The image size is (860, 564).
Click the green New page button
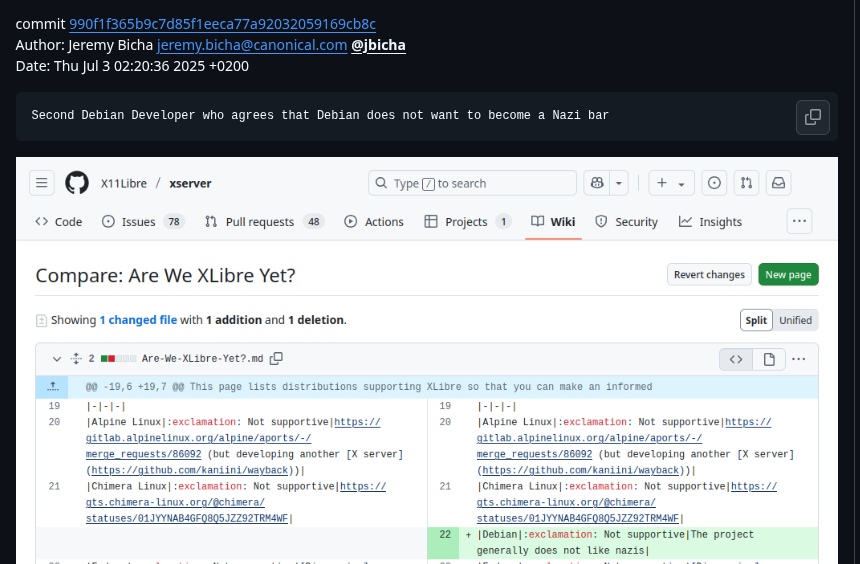click(788, 274)
